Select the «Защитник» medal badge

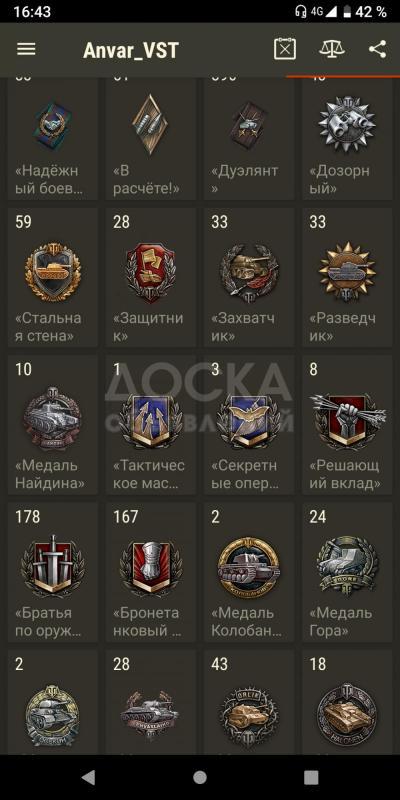click(x=151, y=277)
